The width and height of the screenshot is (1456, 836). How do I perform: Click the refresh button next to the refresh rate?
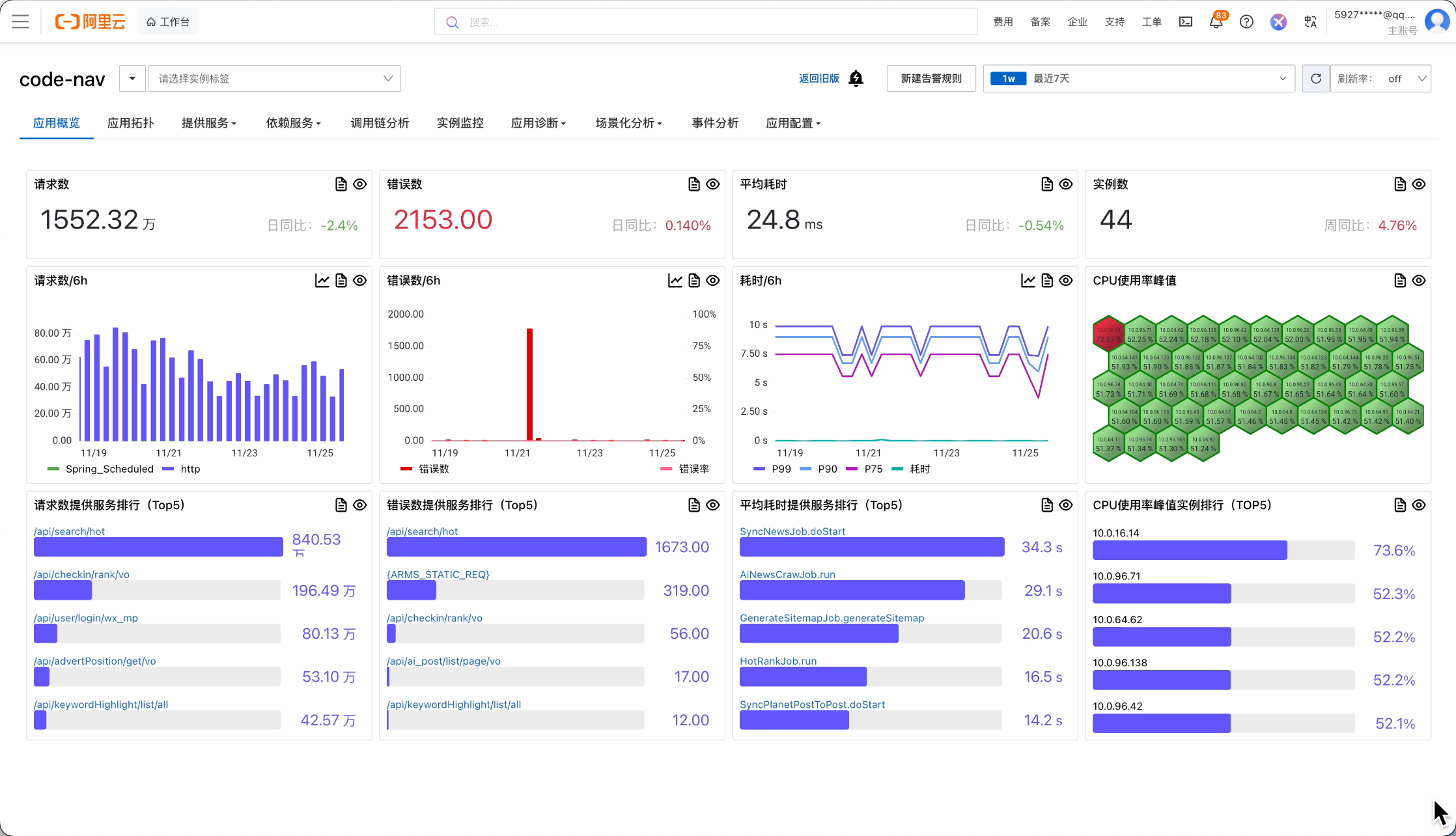point(1315,78)
